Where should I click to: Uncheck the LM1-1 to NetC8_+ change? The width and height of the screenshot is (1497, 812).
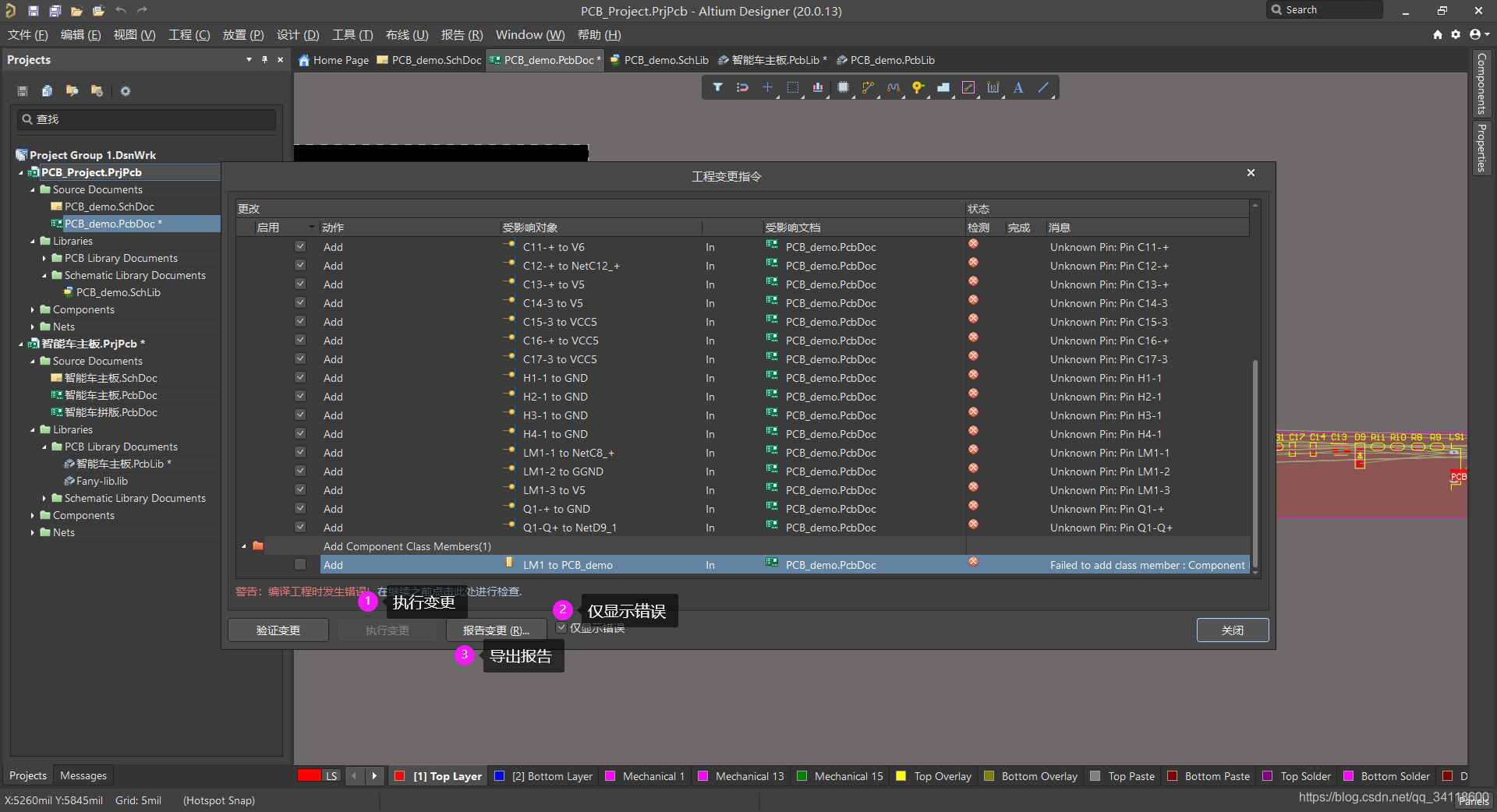(300, 452)
